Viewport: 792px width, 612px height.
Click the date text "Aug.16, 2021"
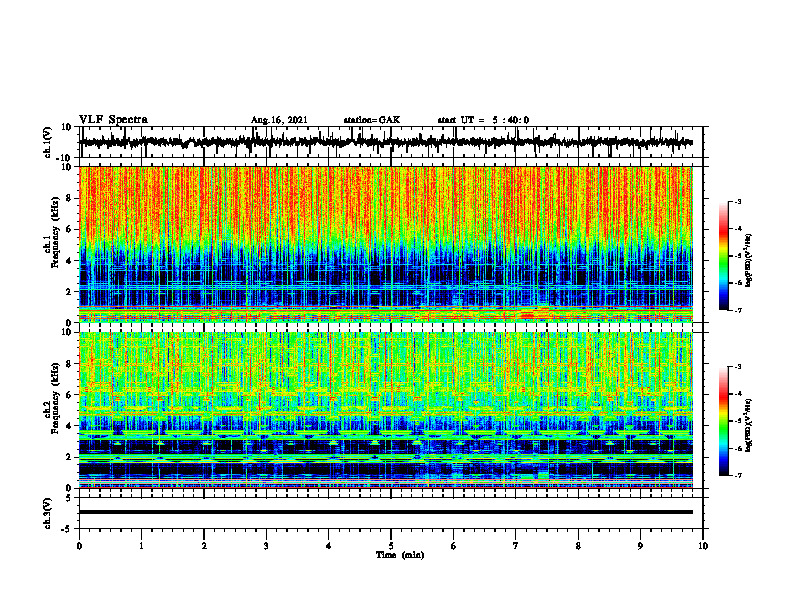tap(279, 120)
